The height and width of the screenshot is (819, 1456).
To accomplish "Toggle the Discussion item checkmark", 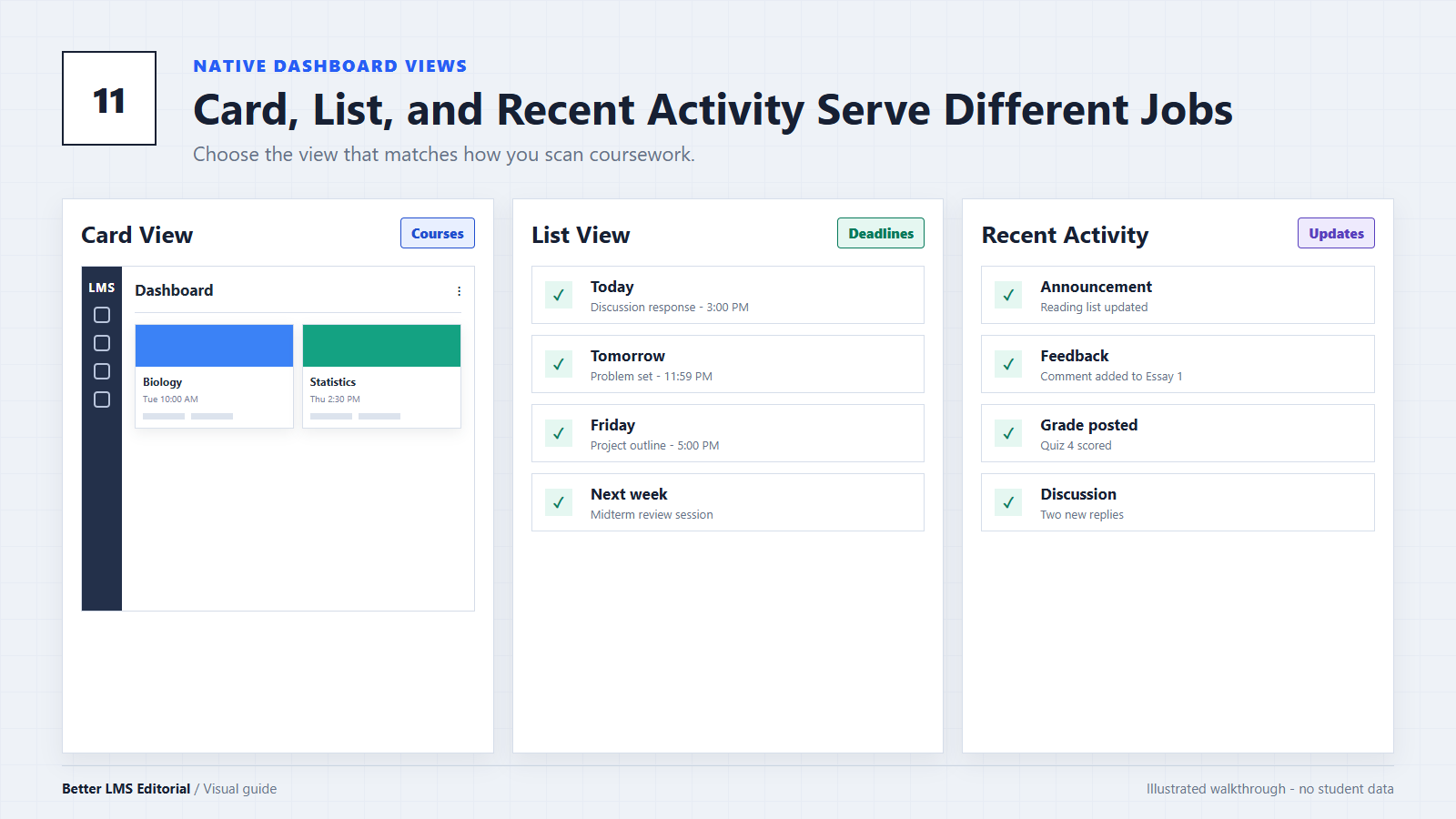I will click(x=1008, y=502).
